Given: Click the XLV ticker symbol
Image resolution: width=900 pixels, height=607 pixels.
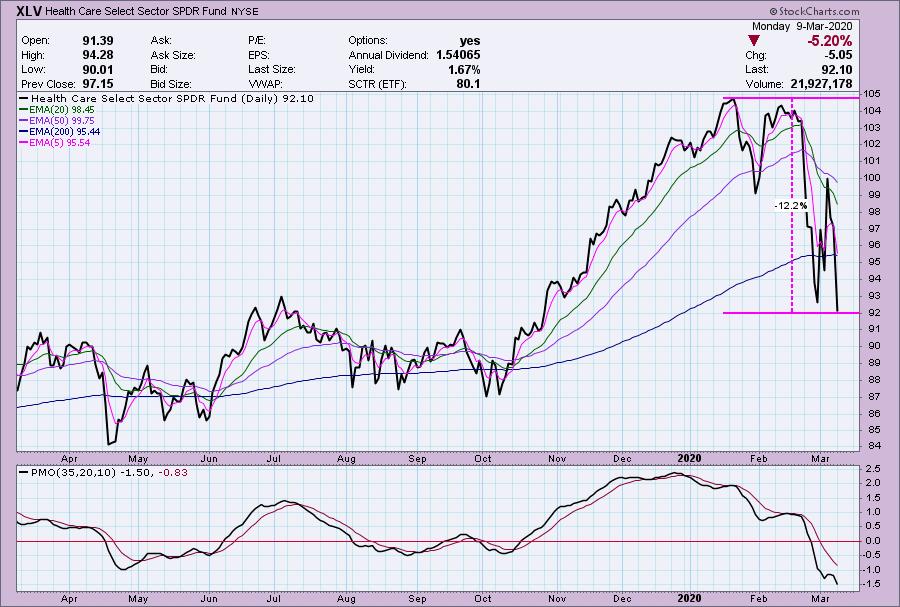Looking at the screenshot, I should [29, 10].
